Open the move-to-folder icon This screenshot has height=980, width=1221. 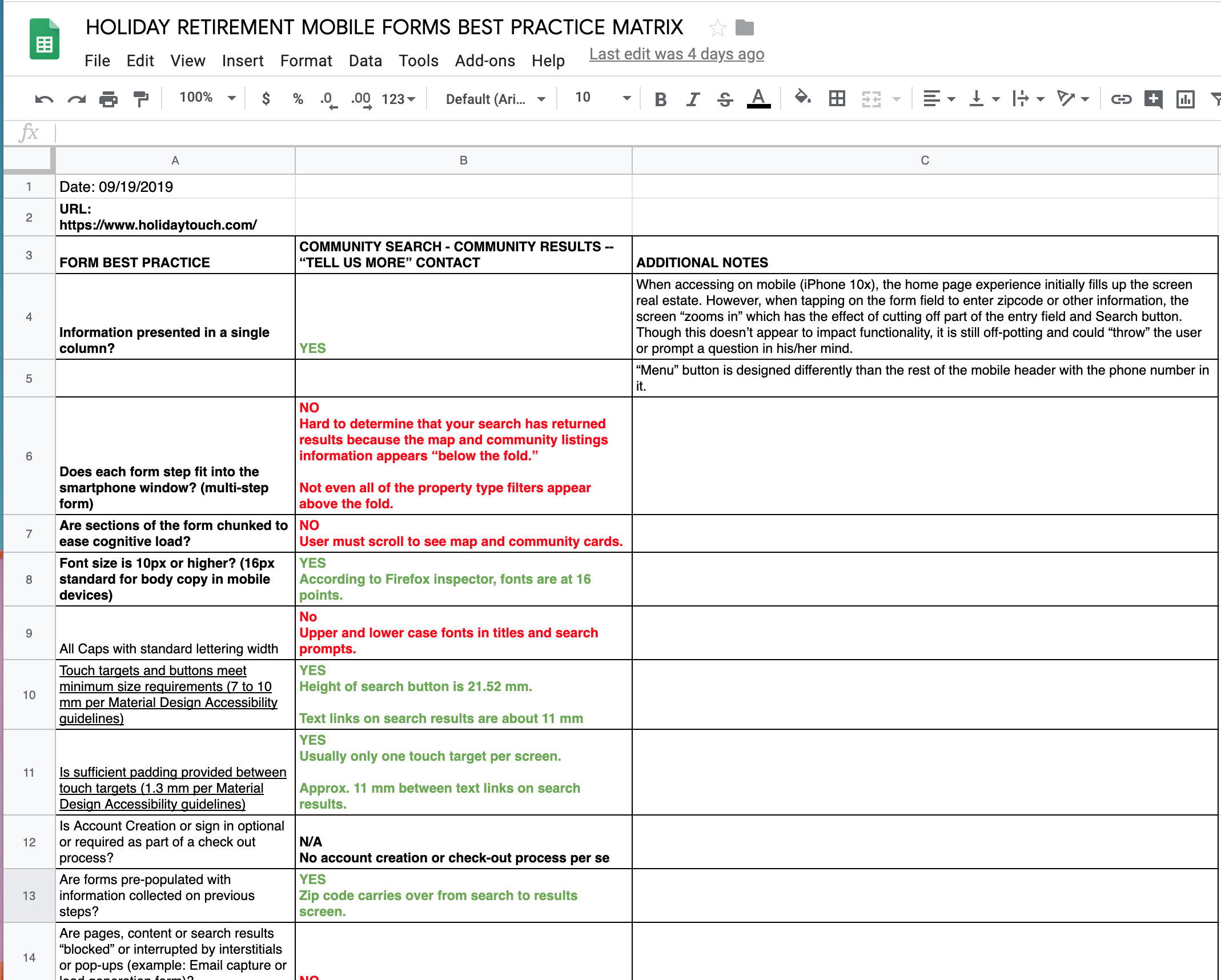click(x=744, y=27)
